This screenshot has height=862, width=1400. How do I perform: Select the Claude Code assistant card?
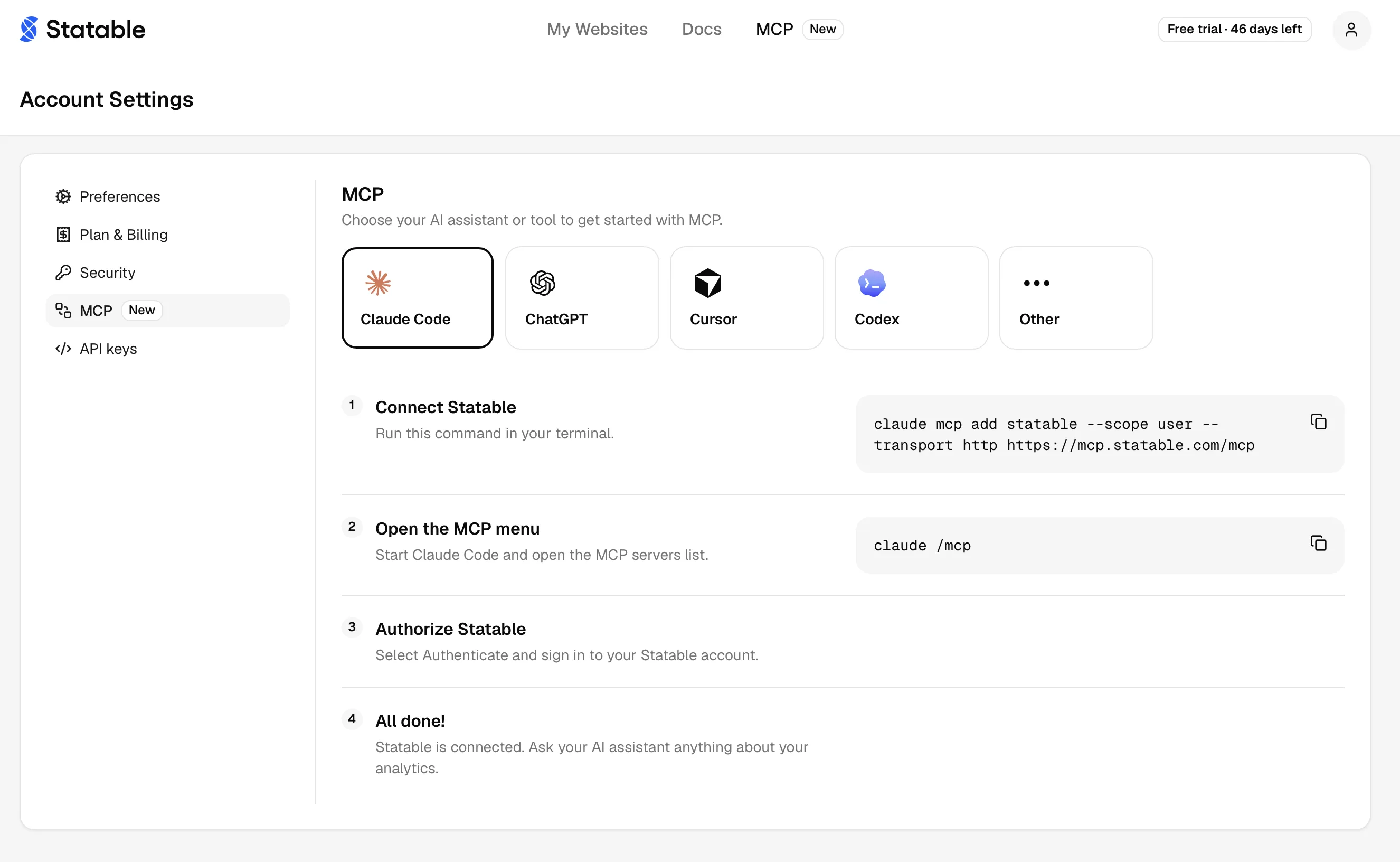[x=418, y=297]
